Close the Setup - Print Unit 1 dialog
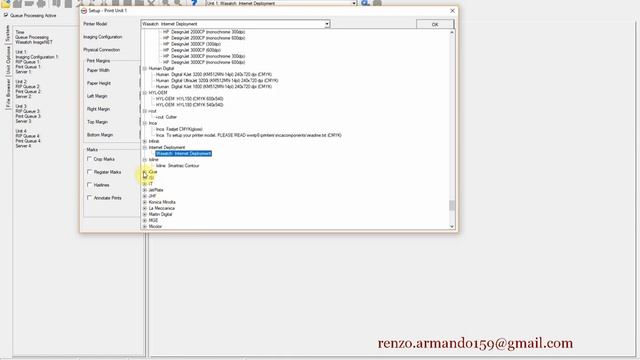The width and height of the screenshot is (640, 360). 452,11
